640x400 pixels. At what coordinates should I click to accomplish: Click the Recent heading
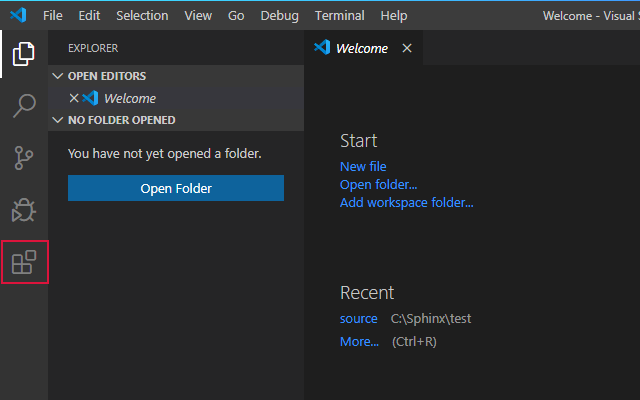click(367, 293)
